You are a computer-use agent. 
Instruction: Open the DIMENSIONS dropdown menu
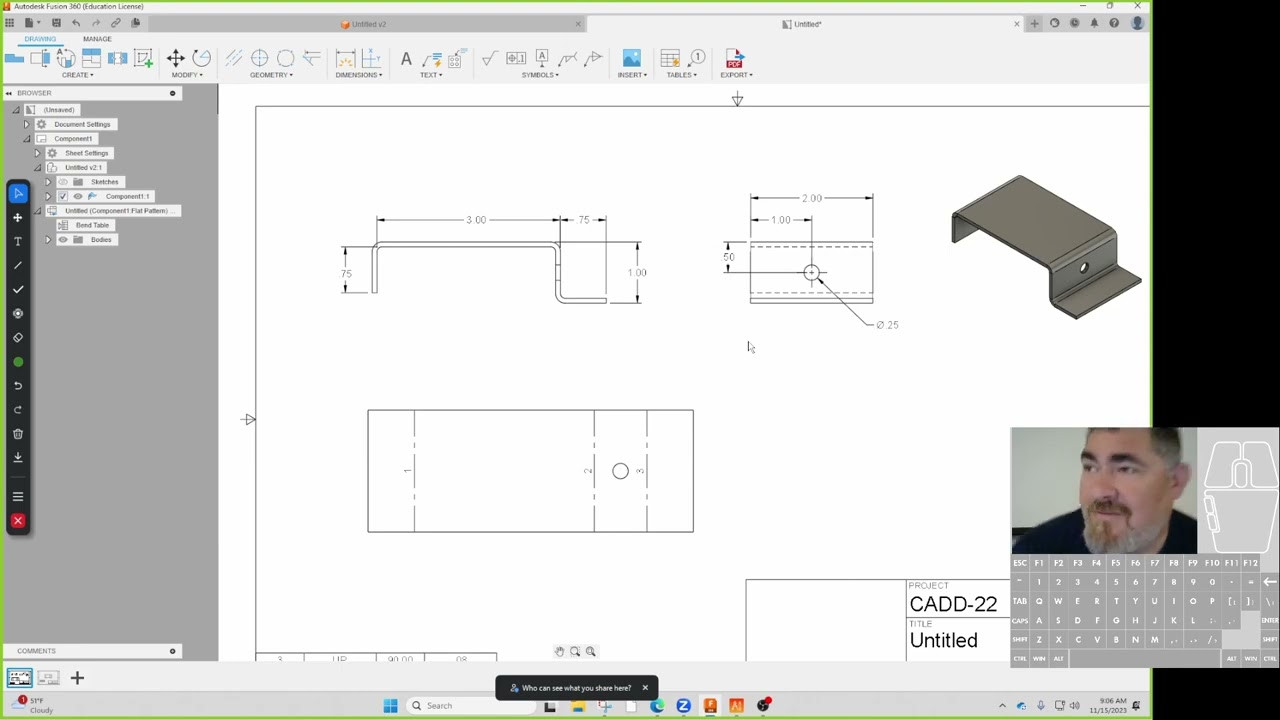coord(359,75)
